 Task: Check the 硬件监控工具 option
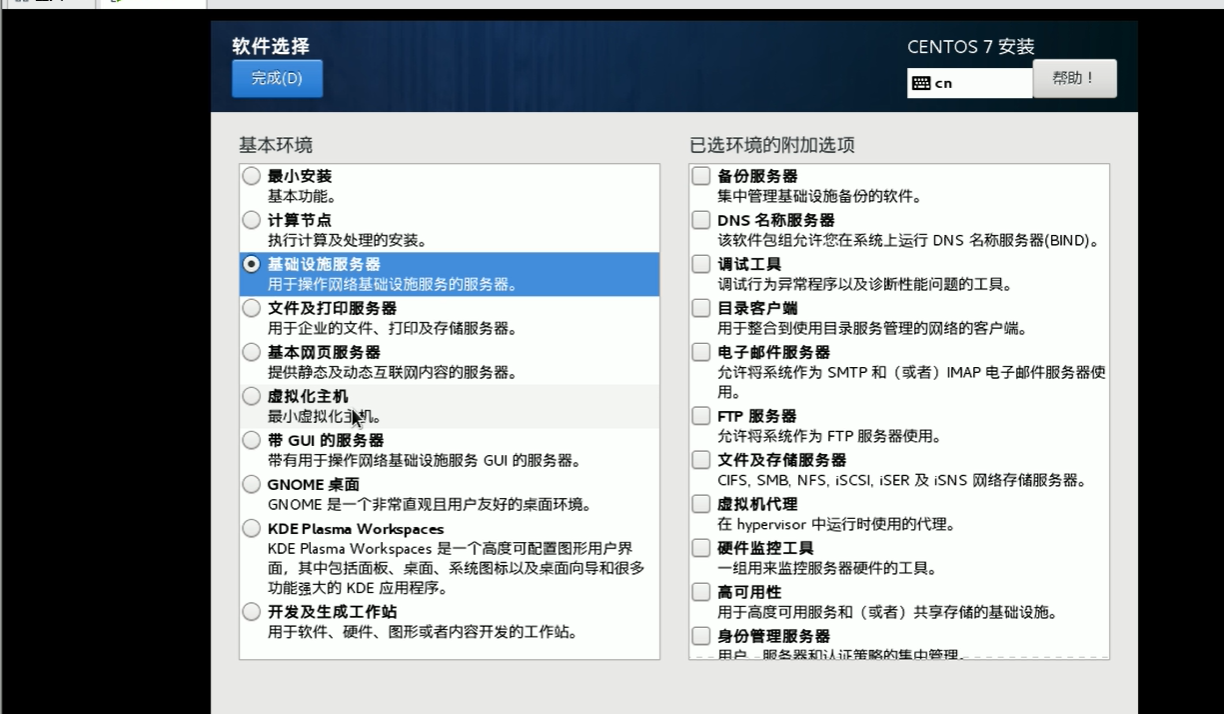click(x=701, y=548)
